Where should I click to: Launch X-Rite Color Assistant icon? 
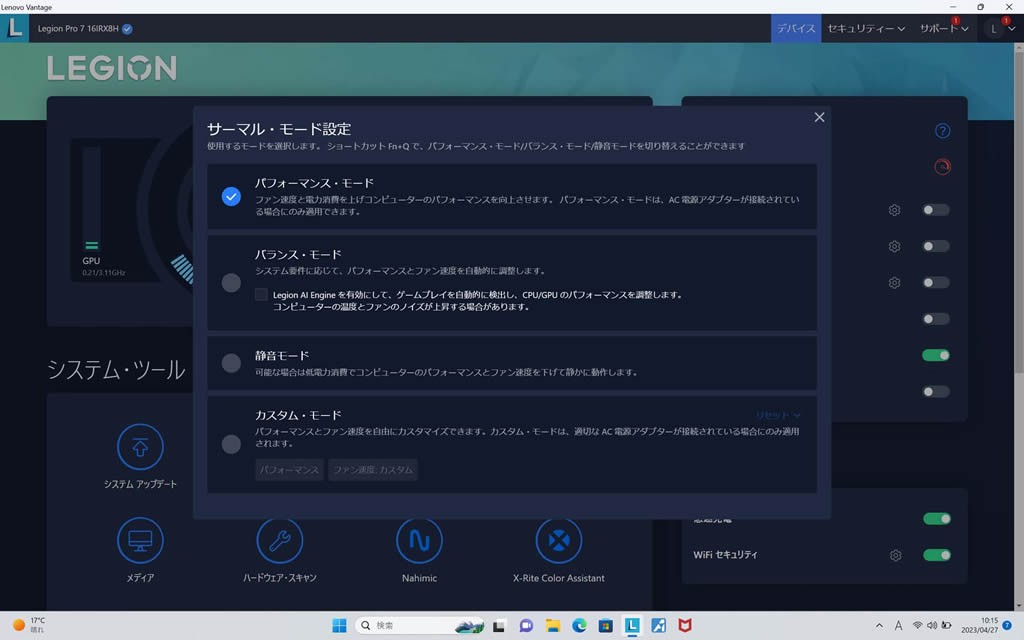click(x=558, y=540)
